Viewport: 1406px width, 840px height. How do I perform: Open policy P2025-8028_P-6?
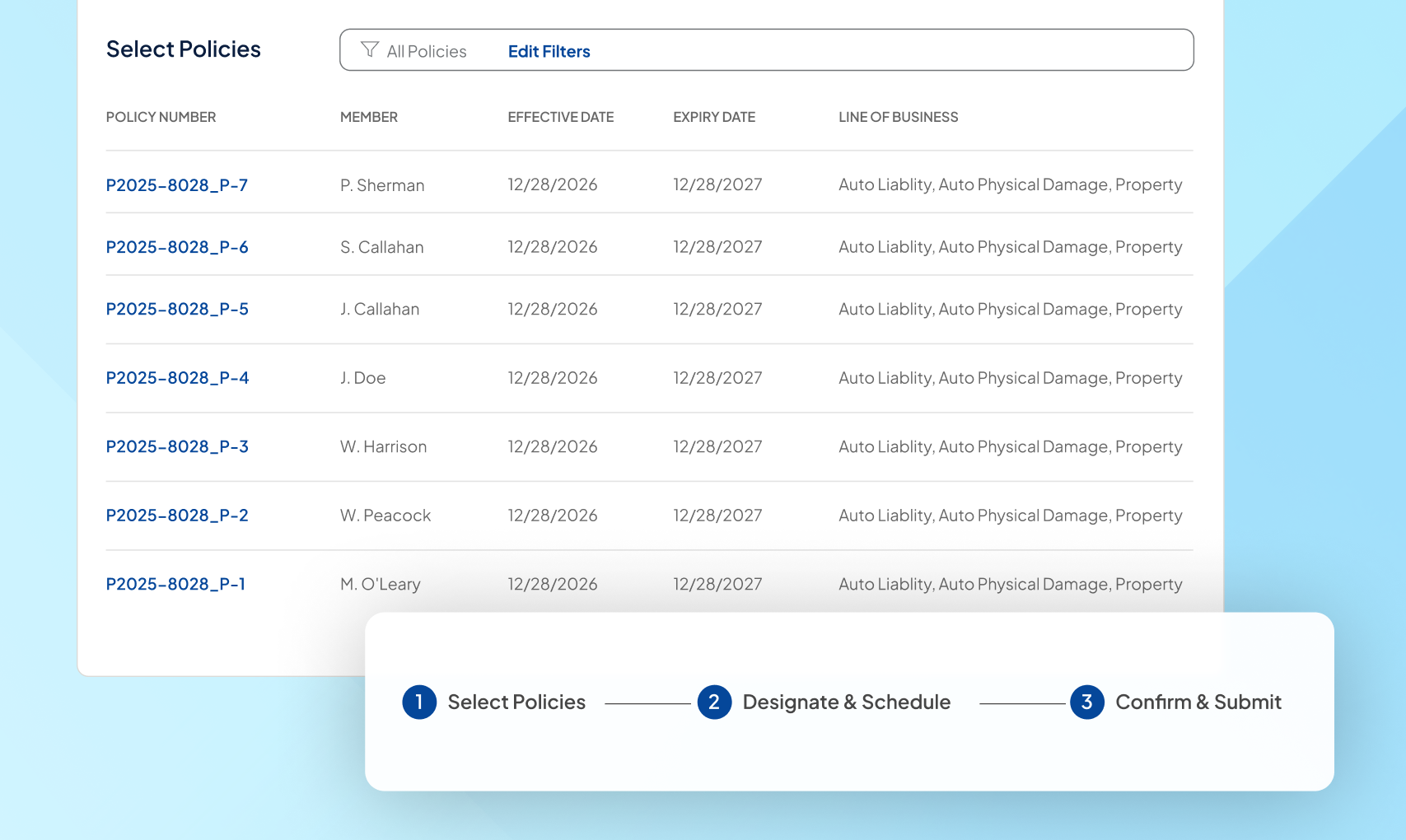tap(176, 247)
